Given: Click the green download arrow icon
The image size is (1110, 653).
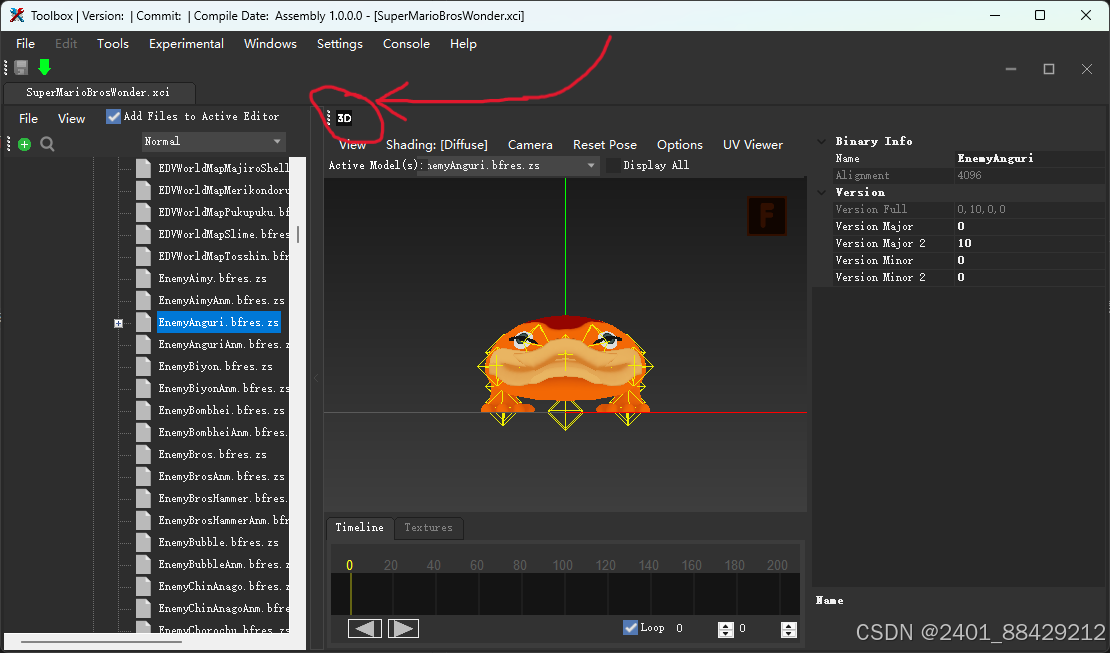Looking at the screenshot, I should pos(45,67).
